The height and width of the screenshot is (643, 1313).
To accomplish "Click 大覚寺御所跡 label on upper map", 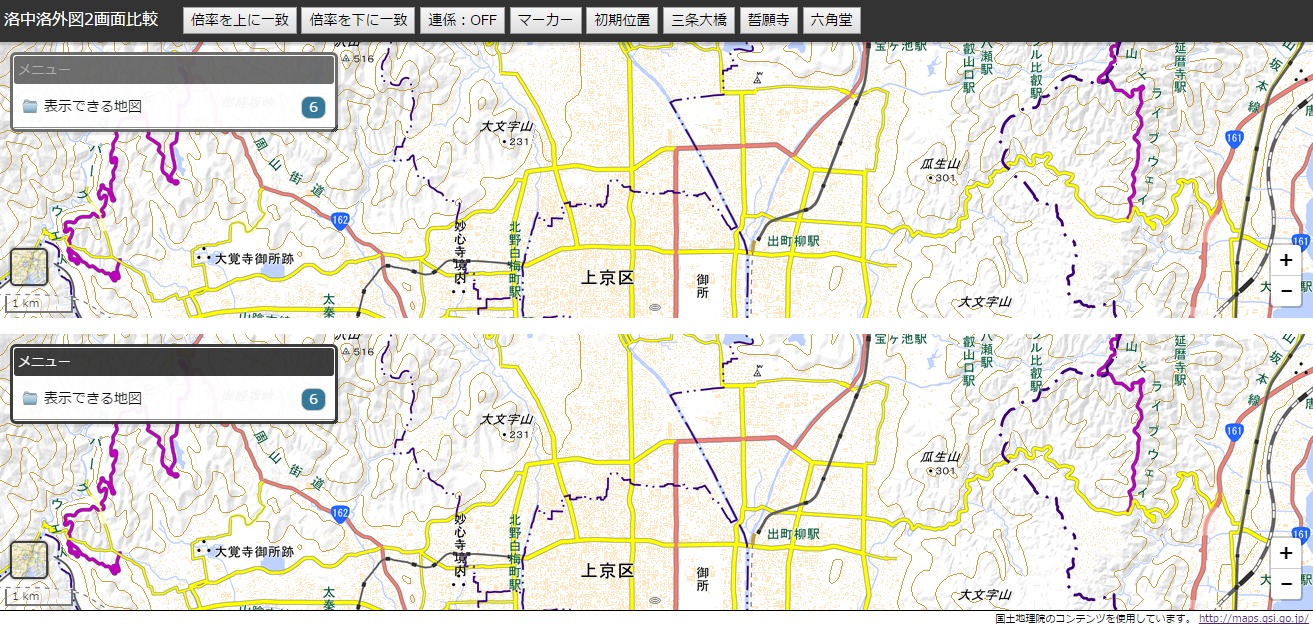I will 254,258.
